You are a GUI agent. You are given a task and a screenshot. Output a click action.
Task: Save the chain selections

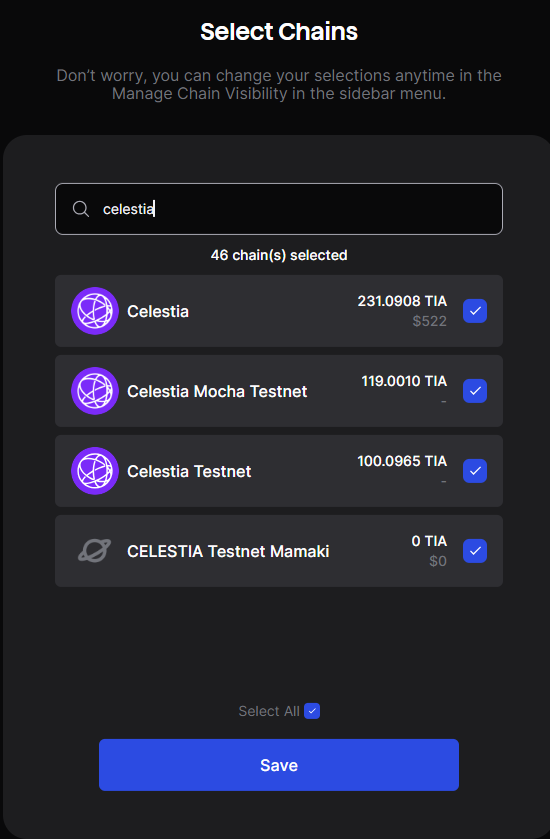[279, 765]
